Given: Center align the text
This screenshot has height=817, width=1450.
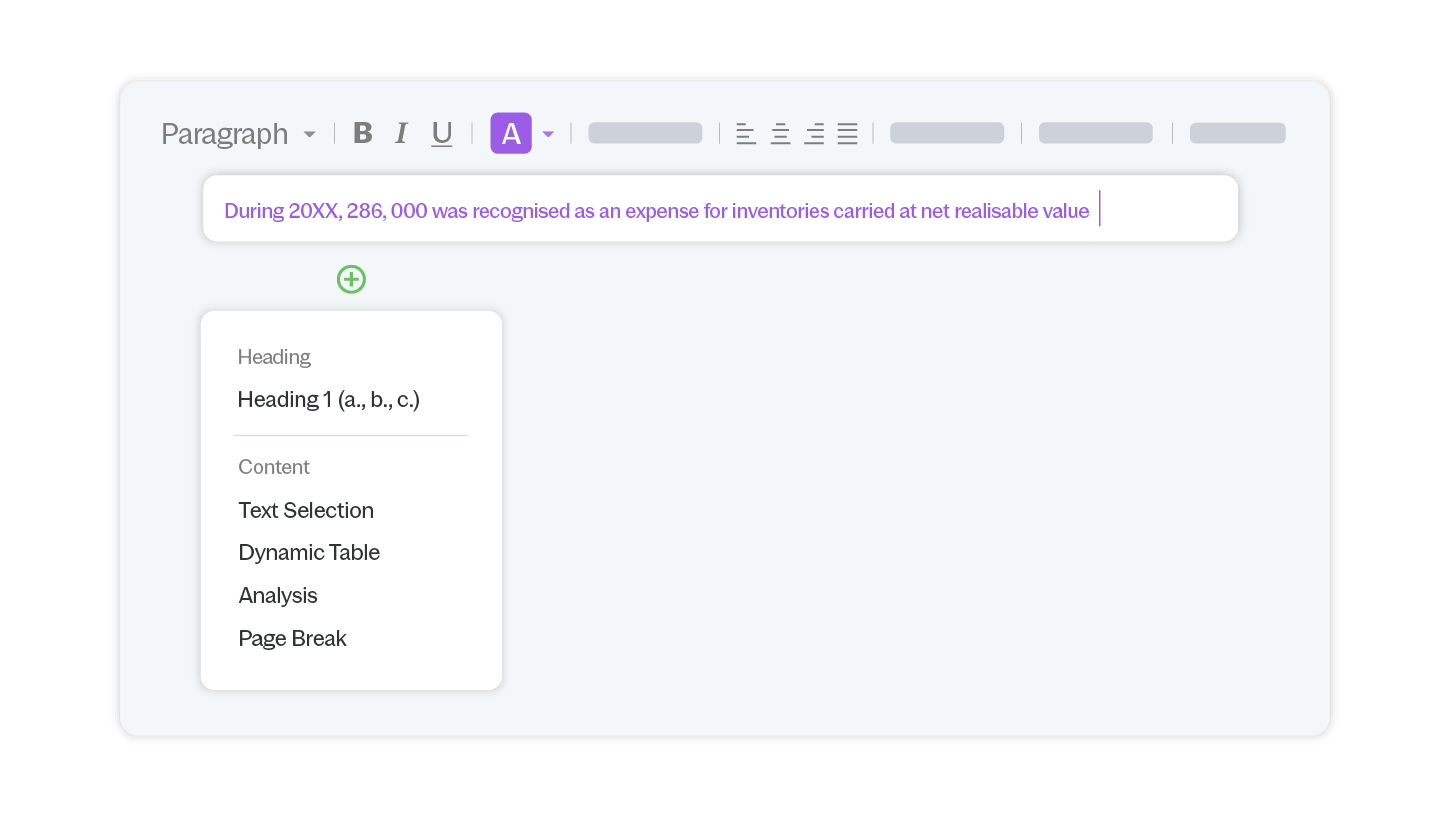Looking at the screenshot, I should [x=780, y=133].
